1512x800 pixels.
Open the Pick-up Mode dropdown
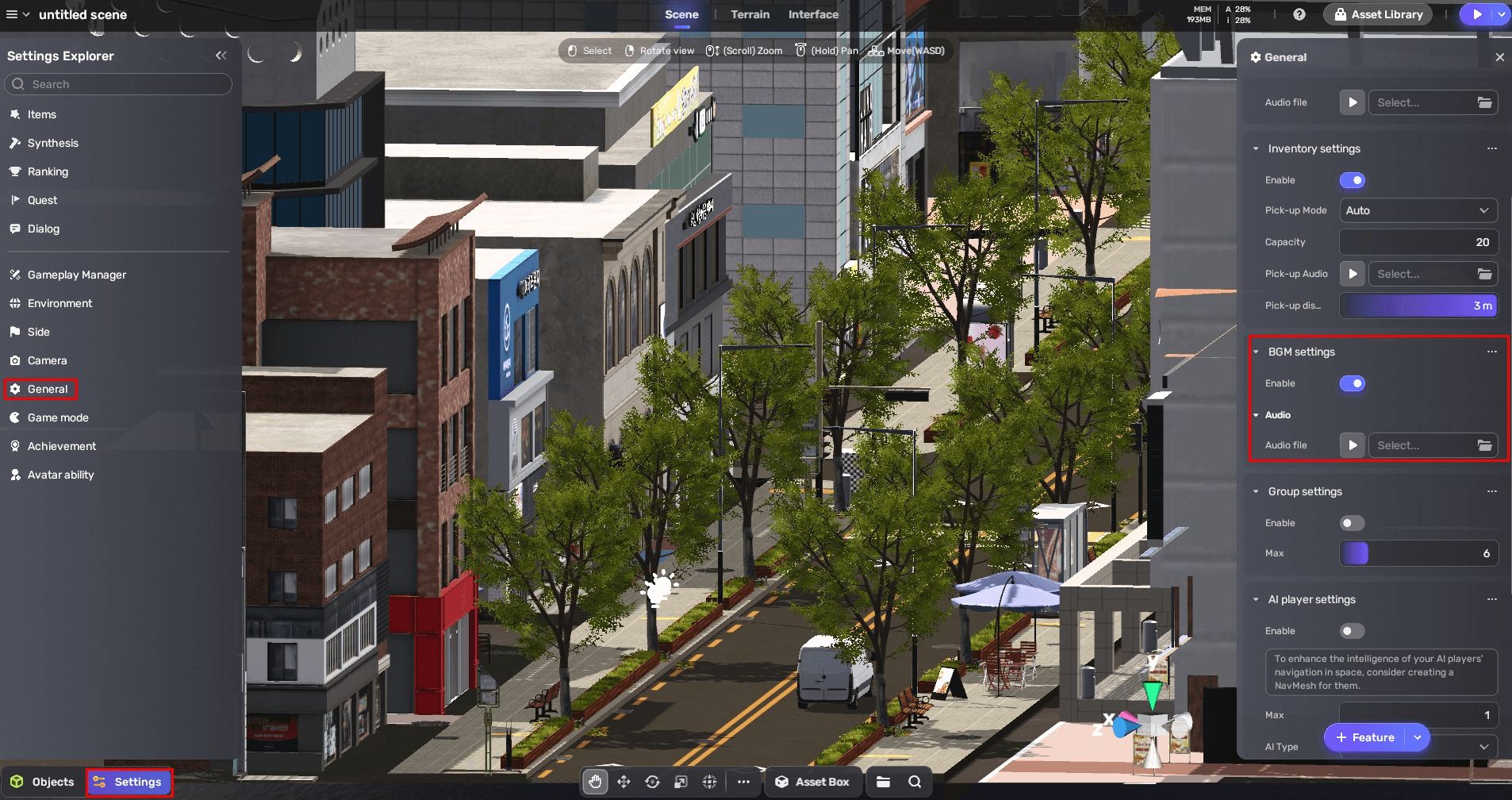click(x=1418, y=210)
